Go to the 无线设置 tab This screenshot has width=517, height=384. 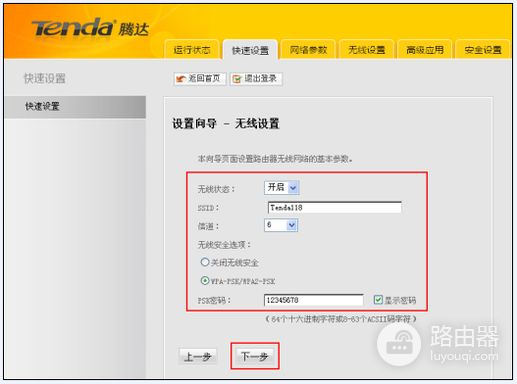click(366, 50)
